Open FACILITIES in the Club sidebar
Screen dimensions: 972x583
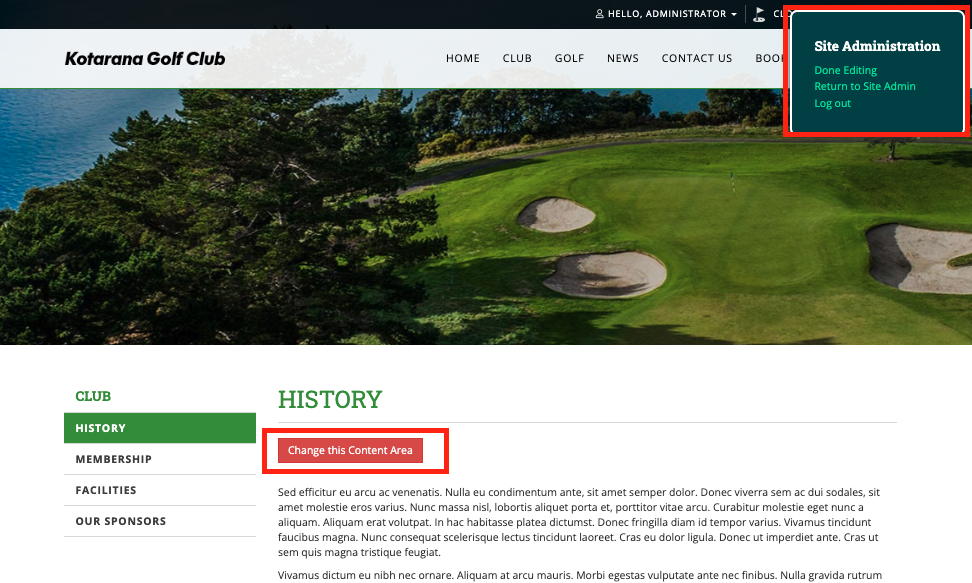160,490
